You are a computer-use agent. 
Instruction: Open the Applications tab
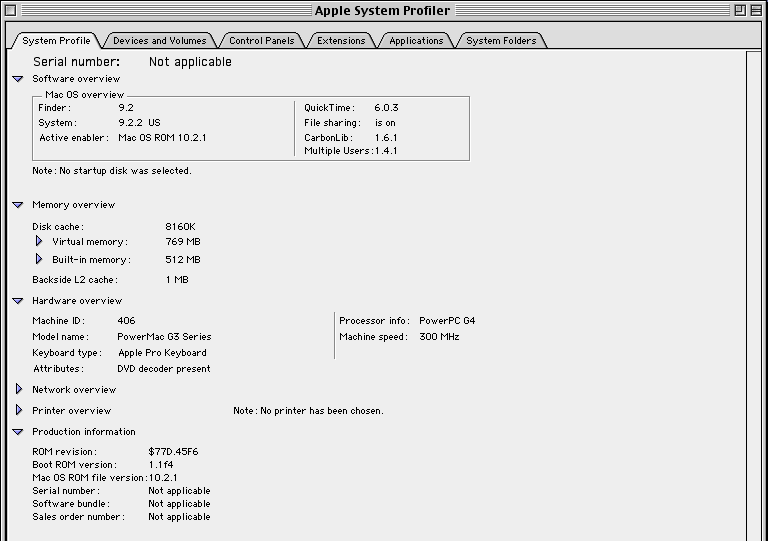click(x=416, y=41)
